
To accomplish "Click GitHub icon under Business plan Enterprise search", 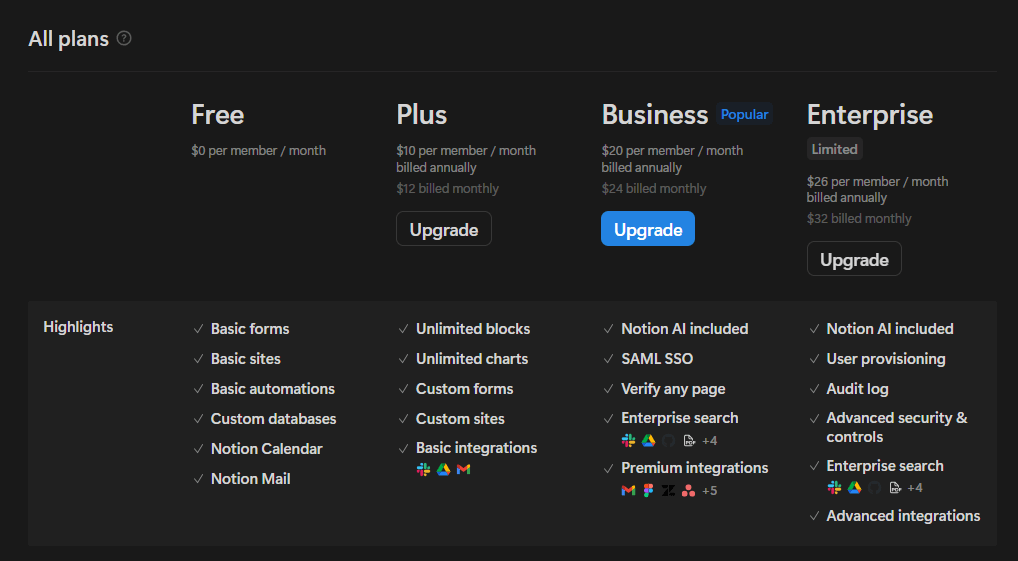I will click(x=669, y=440).
